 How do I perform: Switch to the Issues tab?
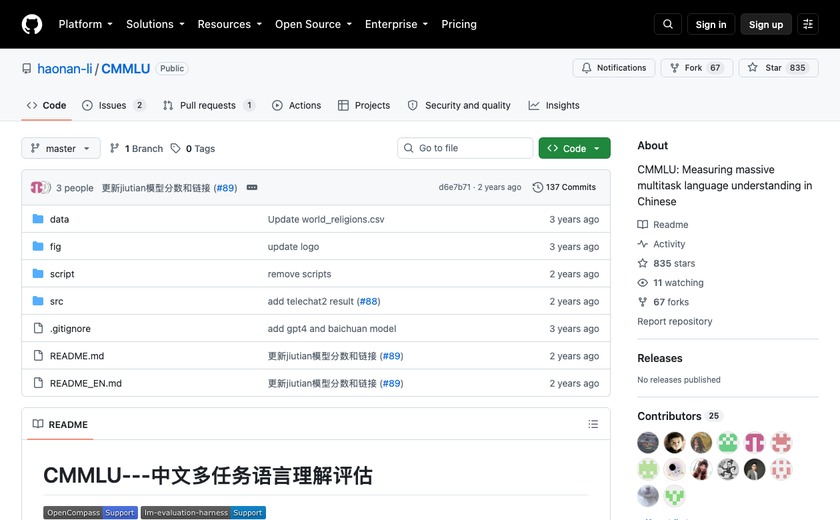point(113,105)
